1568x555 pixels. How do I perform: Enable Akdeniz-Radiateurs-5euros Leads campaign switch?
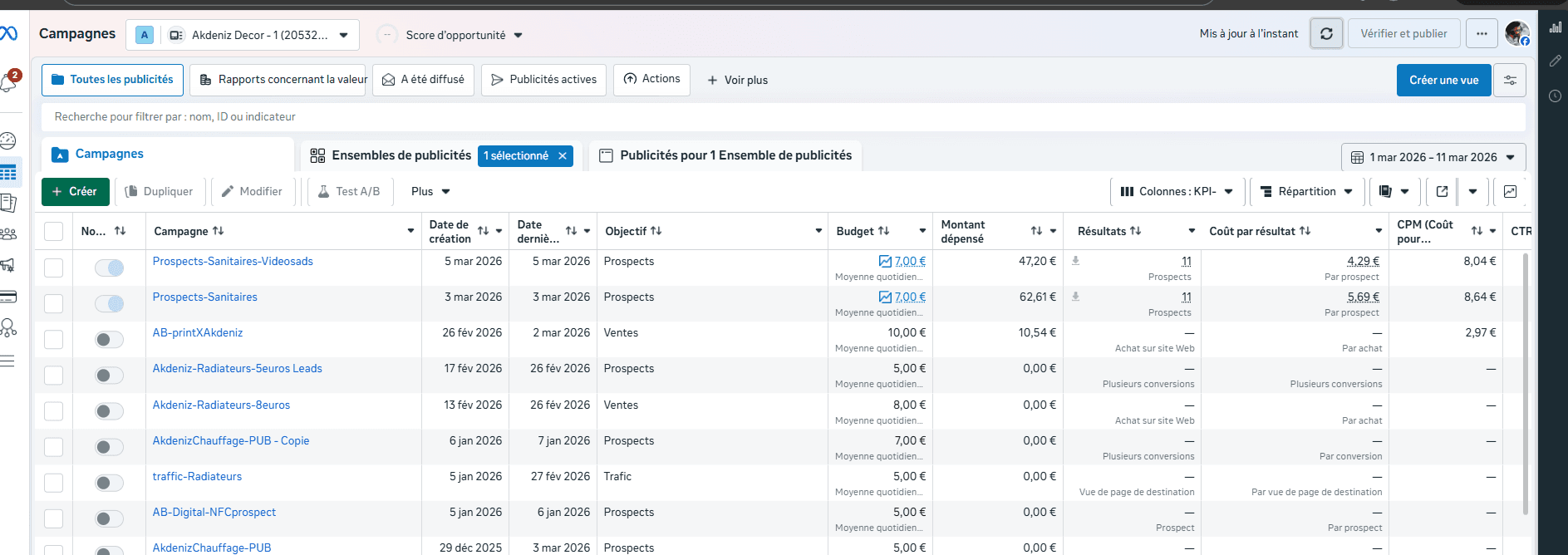110,376
